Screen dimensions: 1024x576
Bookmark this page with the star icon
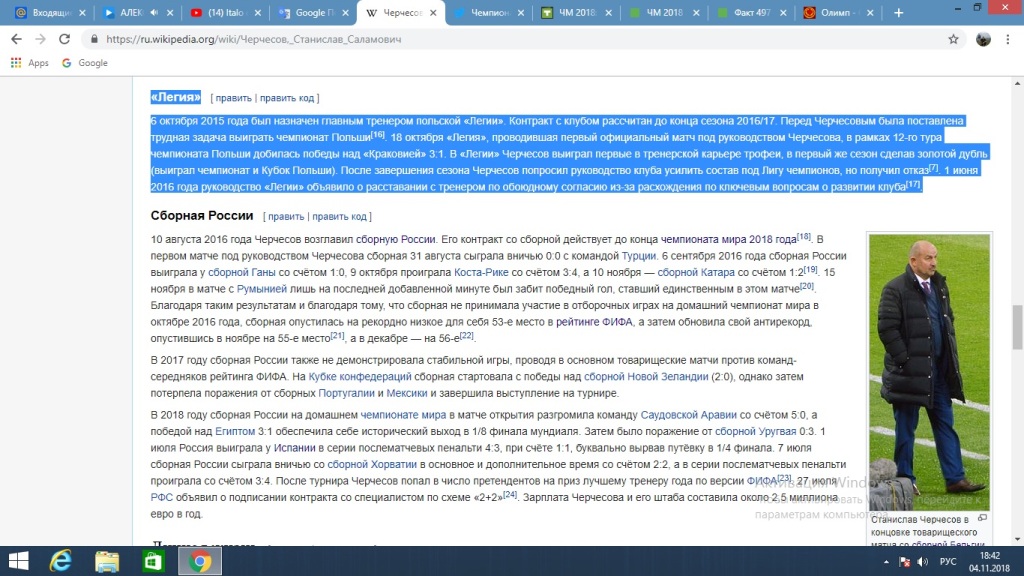[953, 39]
